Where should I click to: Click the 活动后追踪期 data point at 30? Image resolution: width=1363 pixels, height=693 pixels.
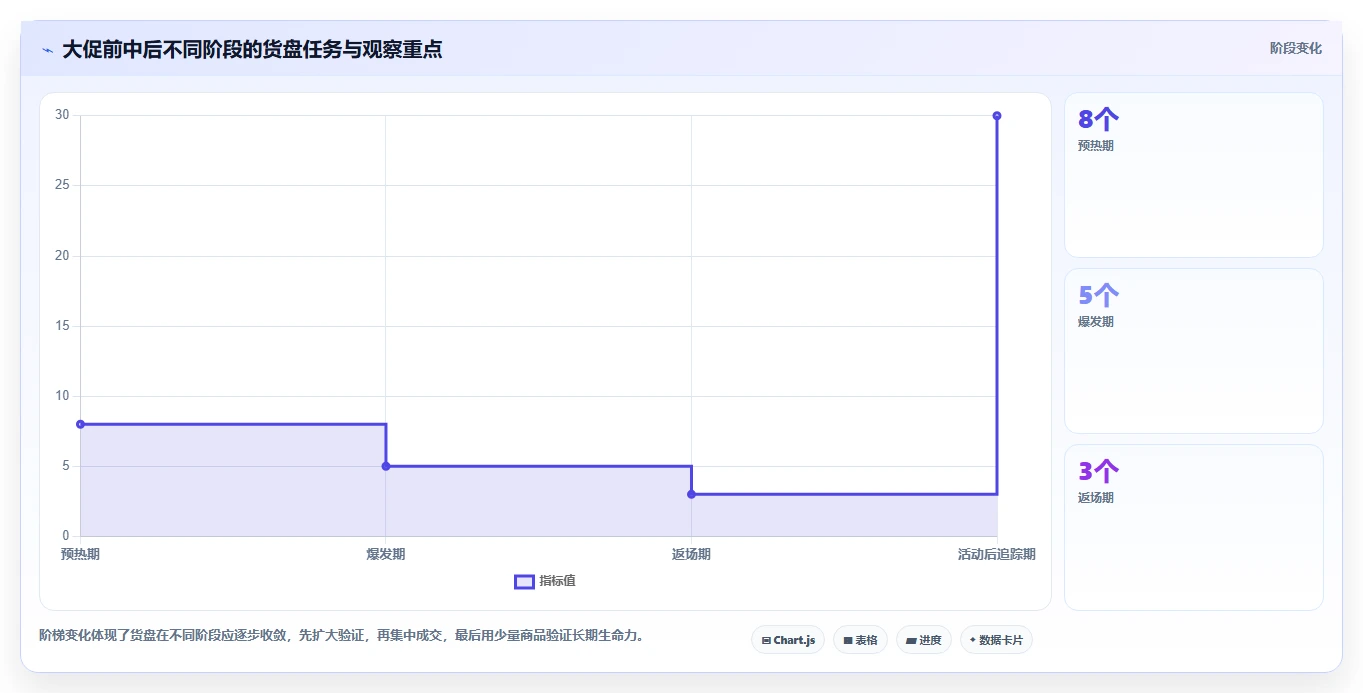coord(997,116)
